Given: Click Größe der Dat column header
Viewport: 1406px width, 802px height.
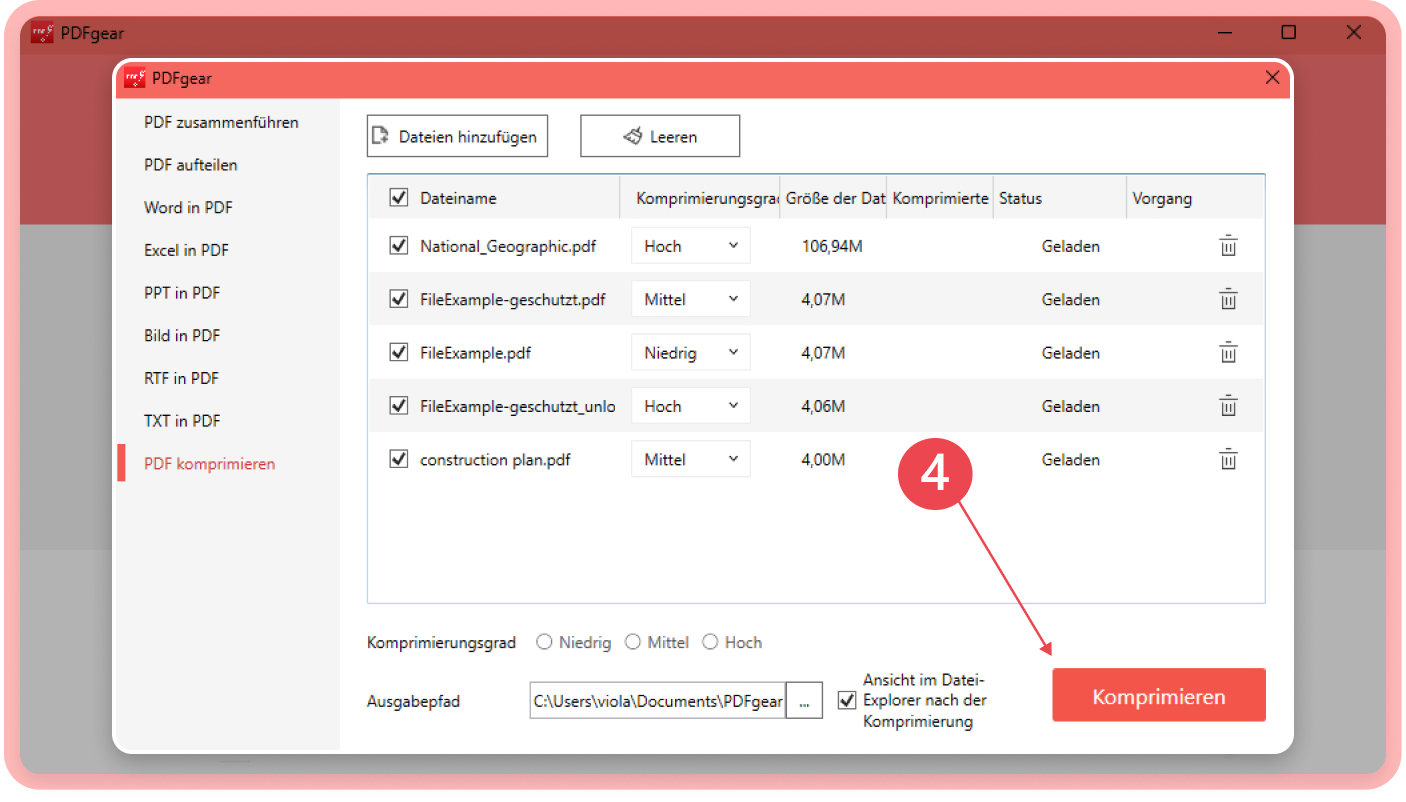Looking at the screenshot, I should pyautogui.click(x=836, y=198).
